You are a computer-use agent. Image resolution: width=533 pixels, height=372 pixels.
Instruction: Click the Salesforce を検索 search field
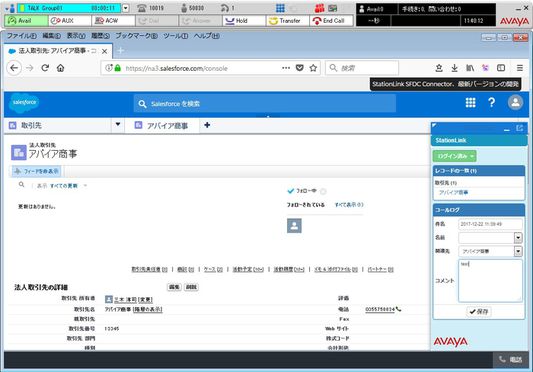coord(265,104)
